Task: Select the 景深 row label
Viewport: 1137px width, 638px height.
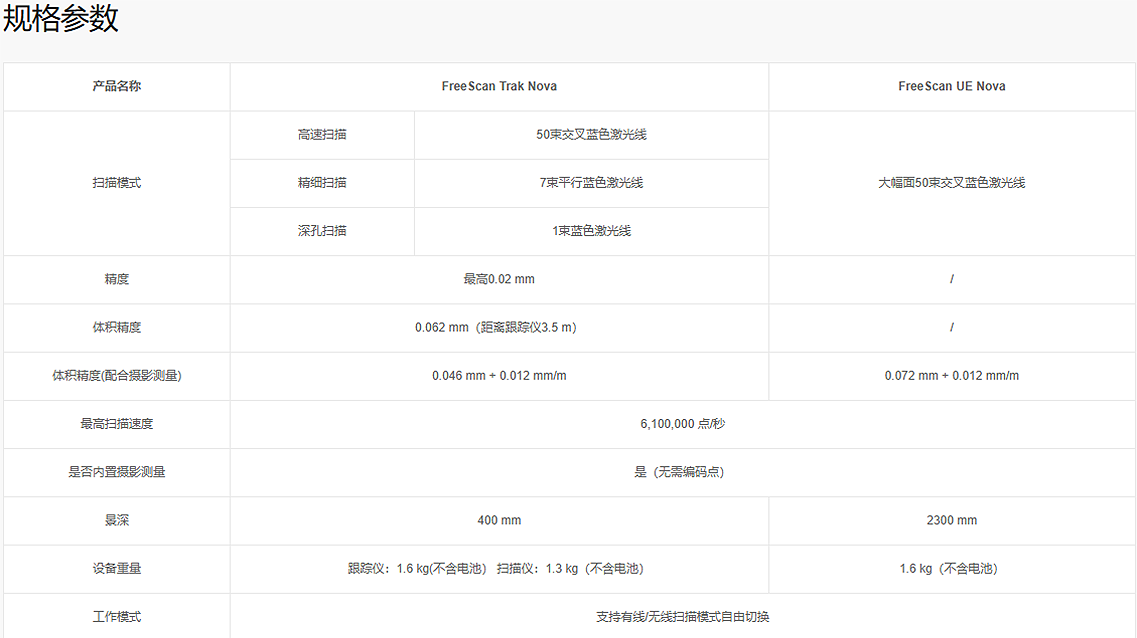Action: tap(117, 521)
